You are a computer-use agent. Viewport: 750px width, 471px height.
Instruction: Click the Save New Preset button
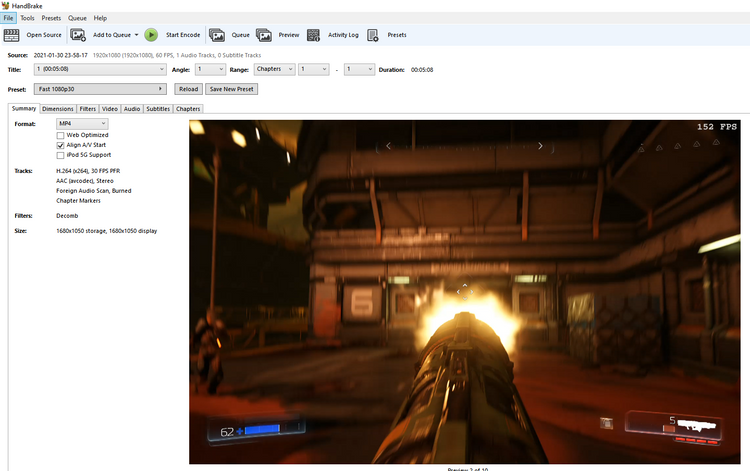(x=232, y=89)
